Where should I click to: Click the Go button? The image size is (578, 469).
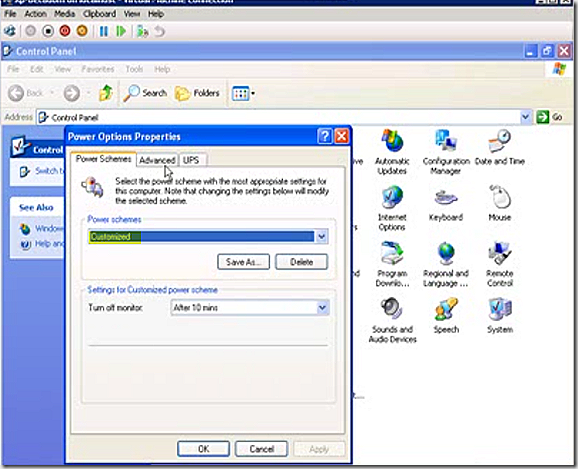[549, 117]
